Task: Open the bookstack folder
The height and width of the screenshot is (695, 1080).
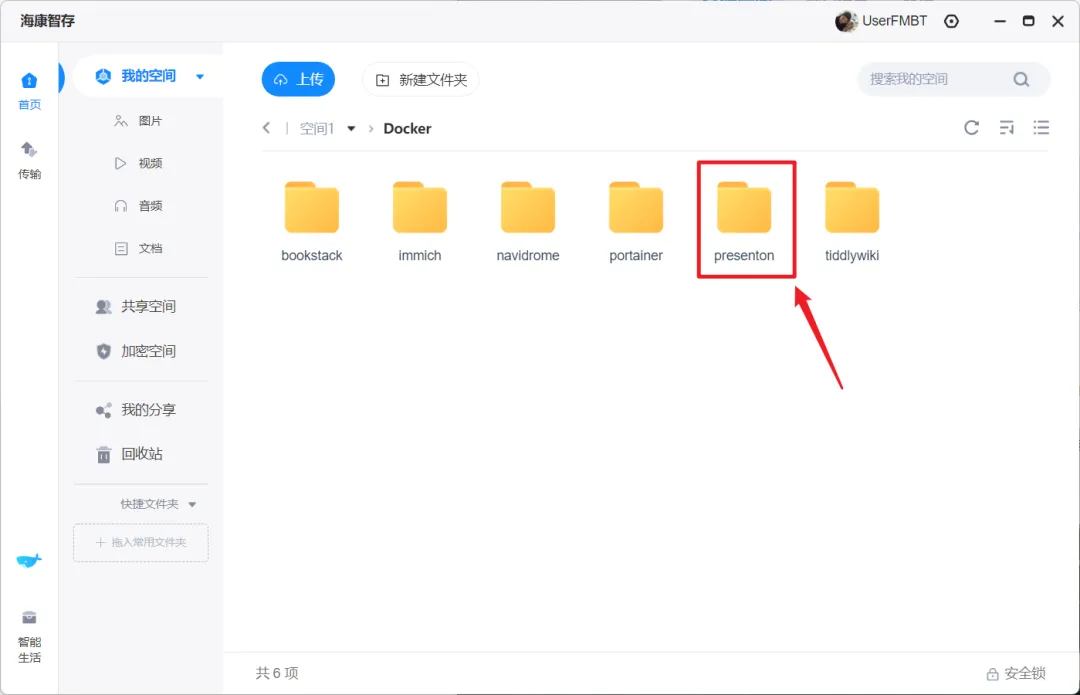Action: (x=311, y=222)
